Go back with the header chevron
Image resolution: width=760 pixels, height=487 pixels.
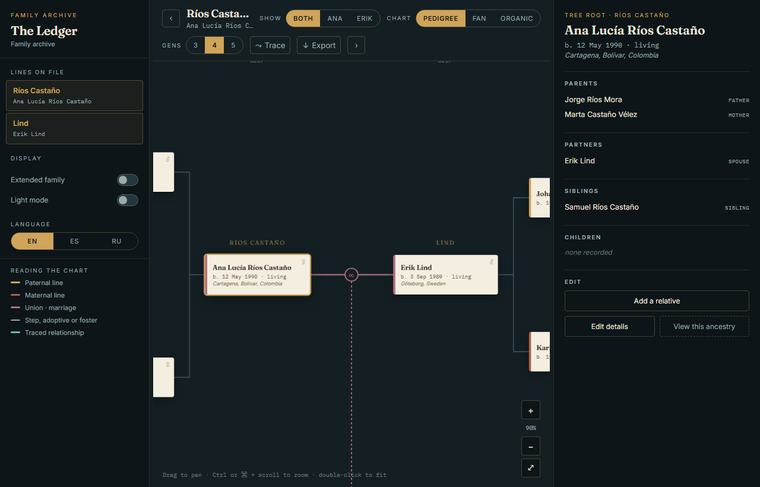(171, 18)
